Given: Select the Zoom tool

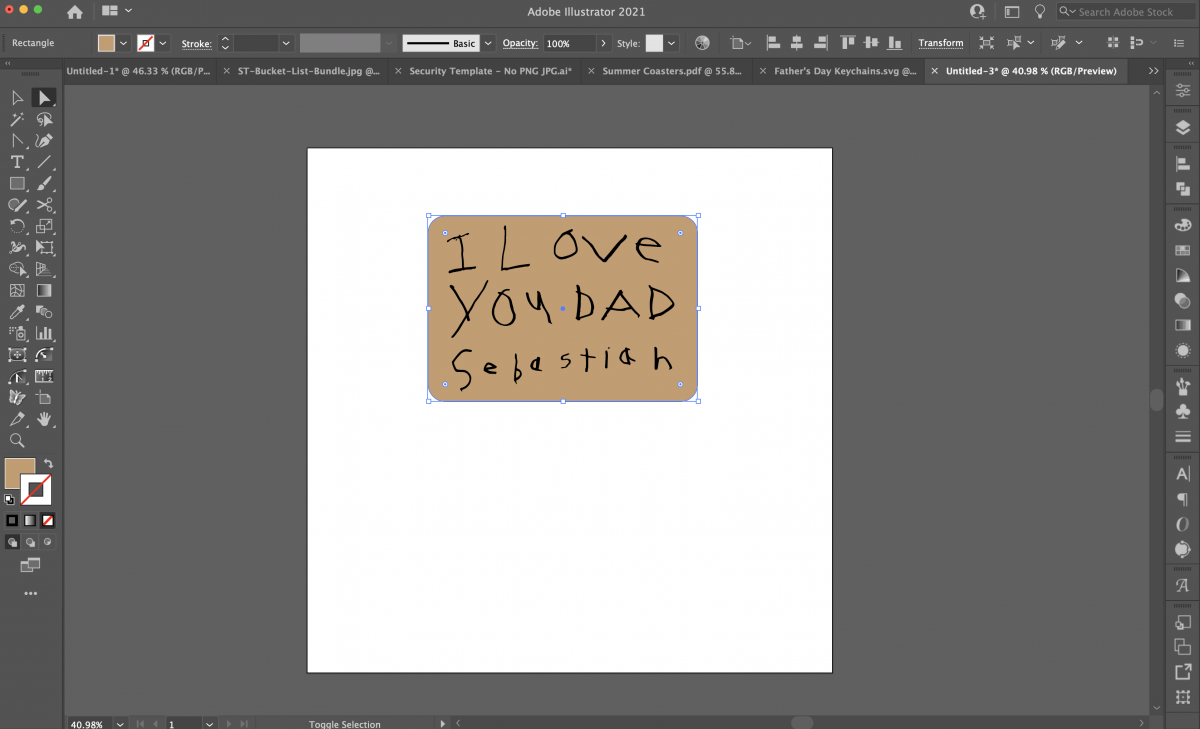Looking at the screenshot, I should tap(17, 440).
